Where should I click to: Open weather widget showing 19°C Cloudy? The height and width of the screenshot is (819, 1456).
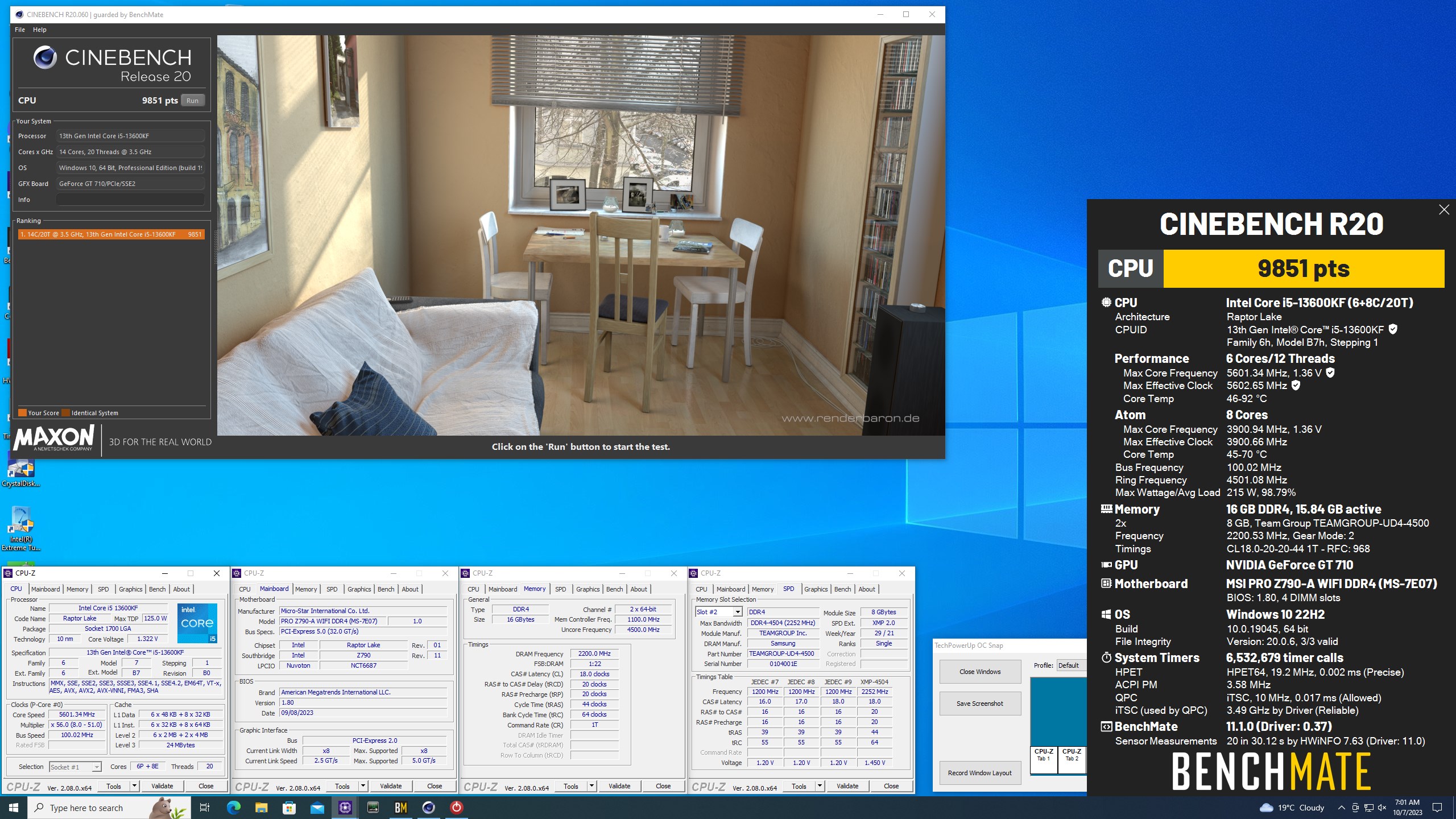[x=1292, y=808]
